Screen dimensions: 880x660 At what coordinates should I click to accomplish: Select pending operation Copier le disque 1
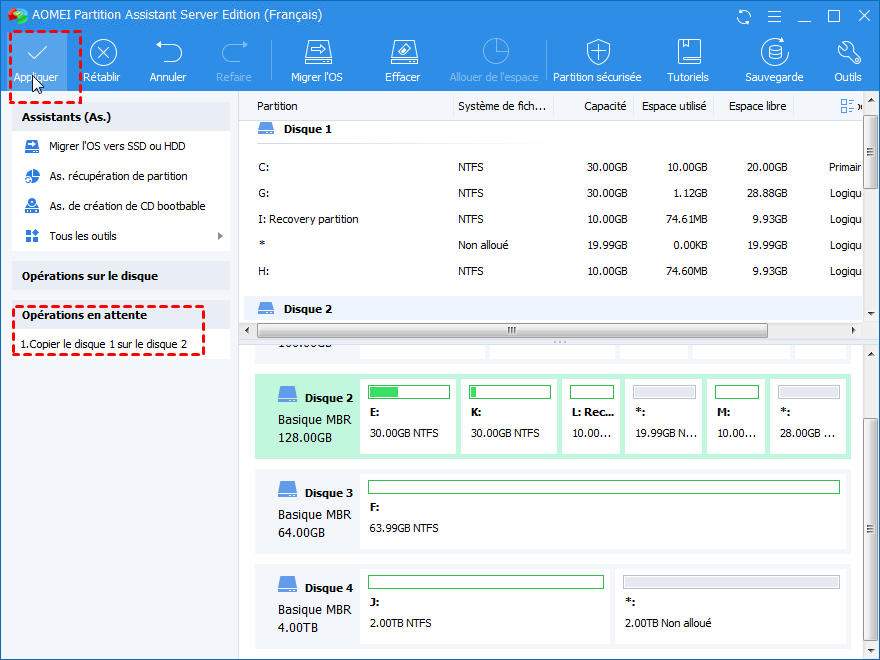104,344
